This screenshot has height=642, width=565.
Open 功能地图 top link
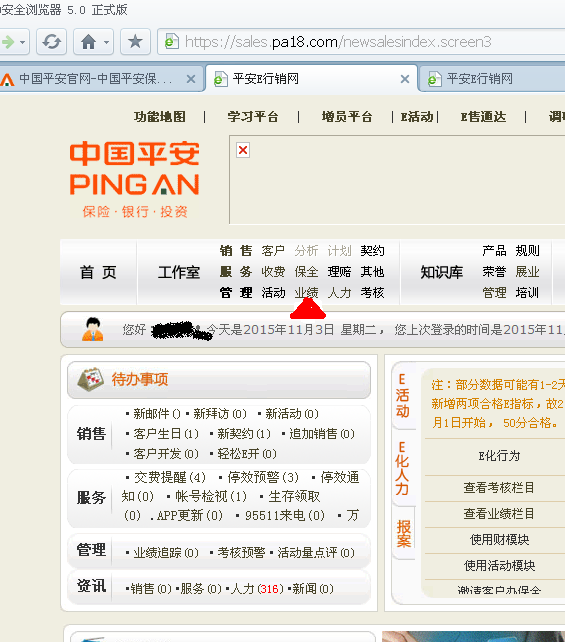(x=160, y=117)
